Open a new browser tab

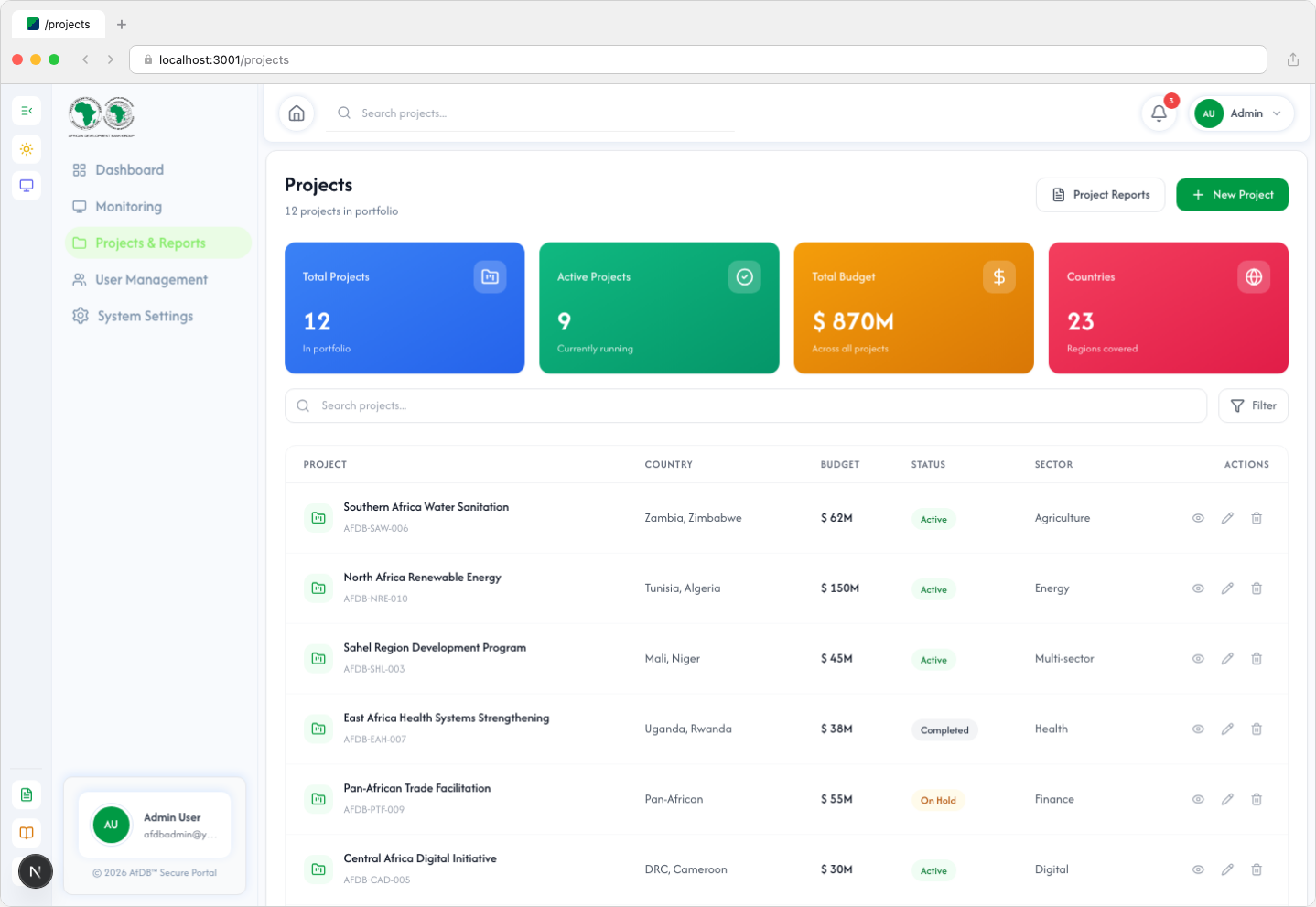[x=122, y=25]
